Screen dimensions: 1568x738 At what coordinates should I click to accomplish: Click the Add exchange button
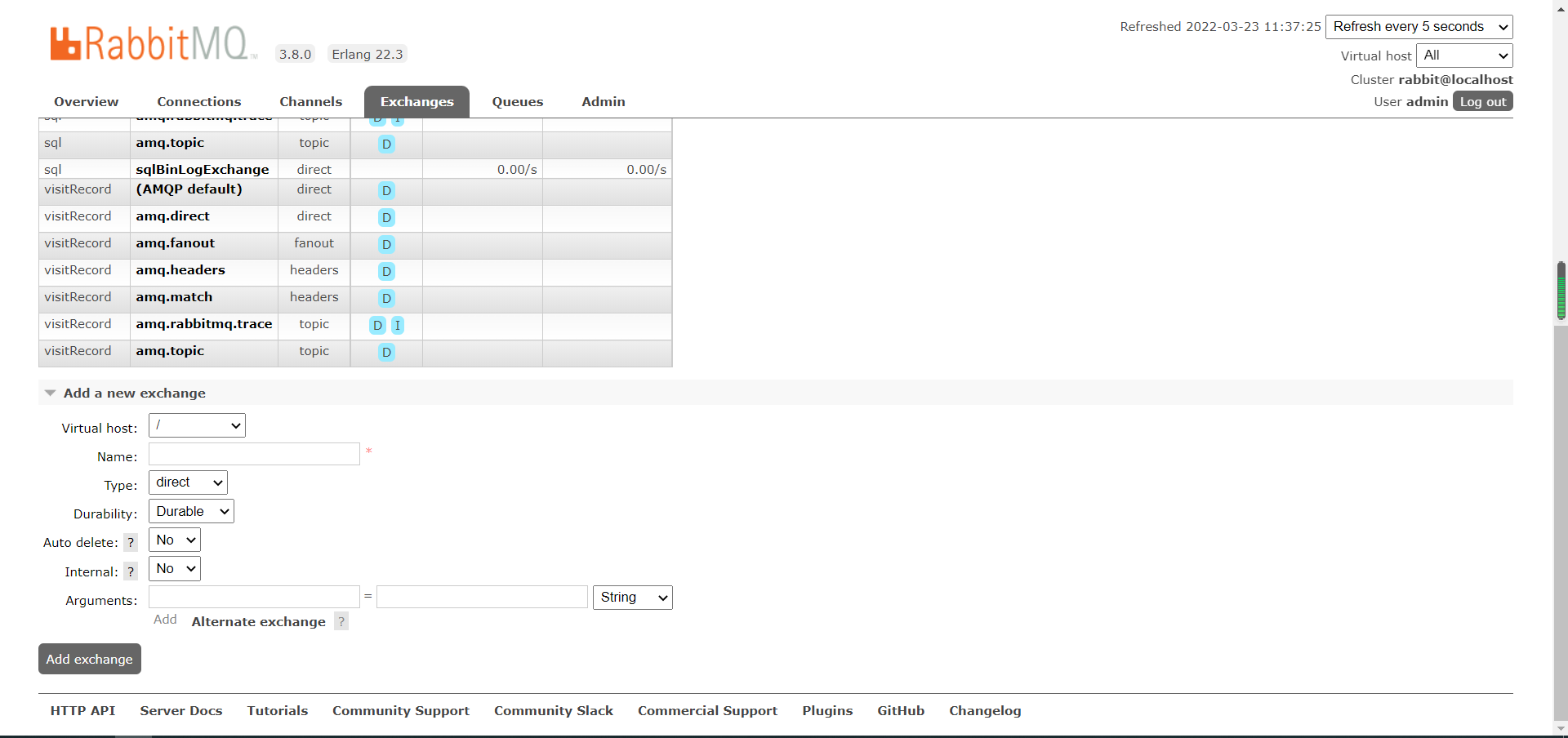tap(90, 659)
